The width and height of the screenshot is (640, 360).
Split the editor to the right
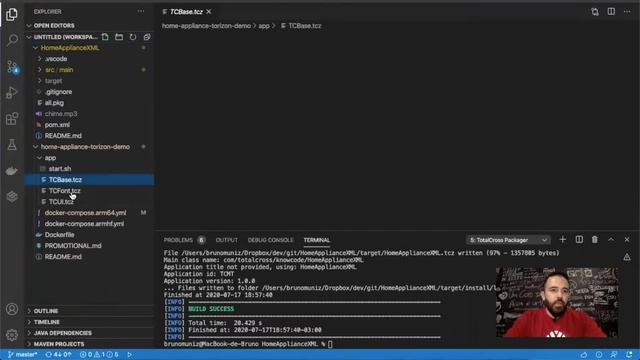click(611, 11)
